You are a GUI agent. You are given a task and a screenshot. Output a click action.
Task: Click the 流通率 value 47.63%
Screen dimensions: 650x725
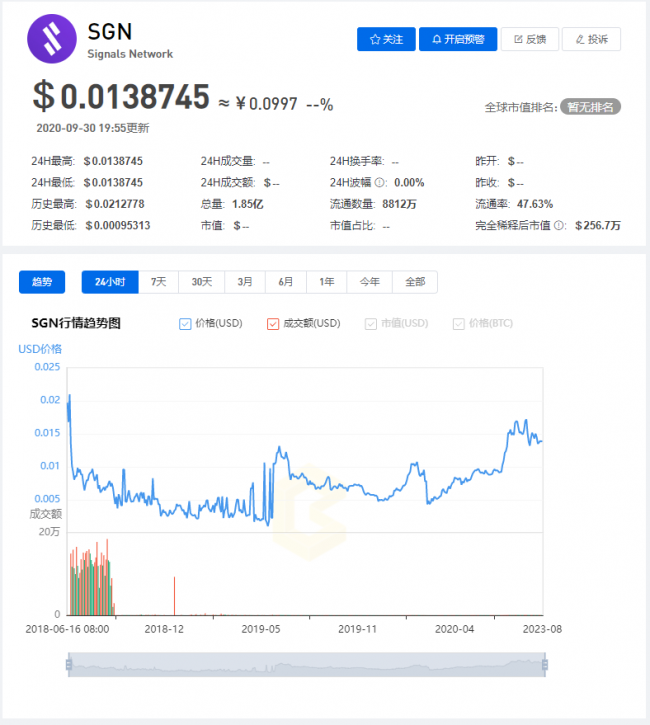tap(535, 204)
